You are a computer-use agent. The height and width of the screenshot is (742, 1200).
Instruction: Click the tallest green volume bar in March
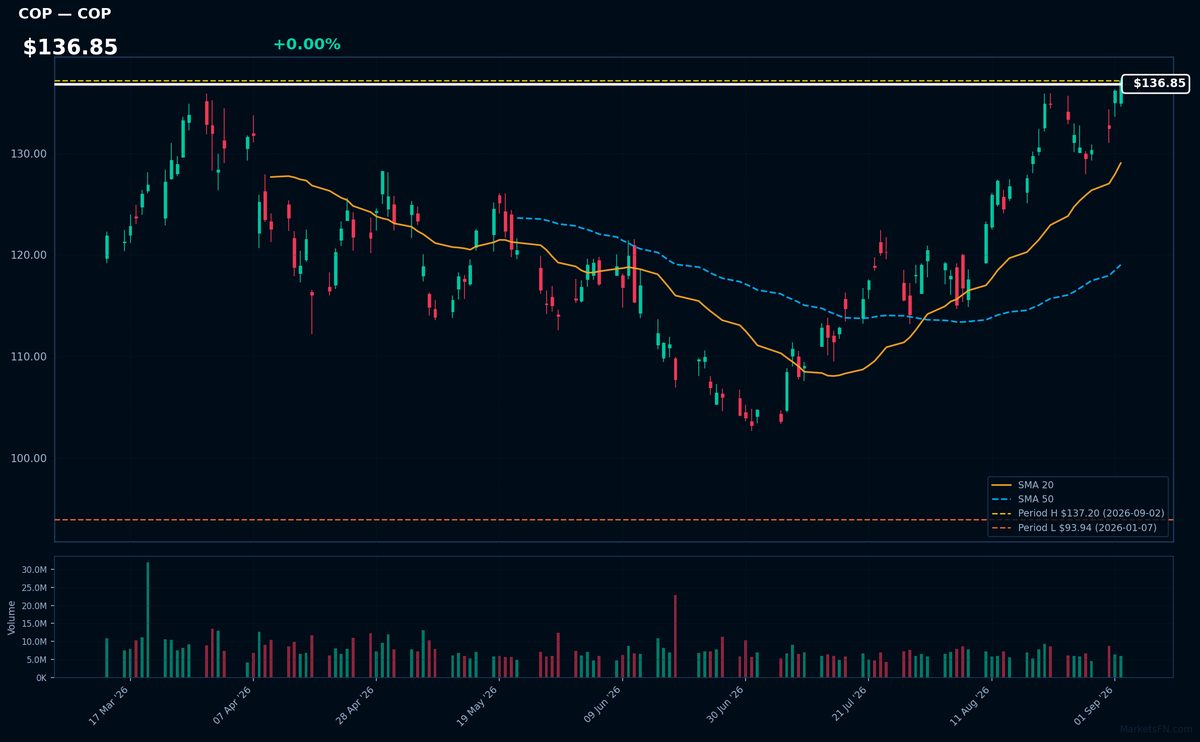point(148,620)
